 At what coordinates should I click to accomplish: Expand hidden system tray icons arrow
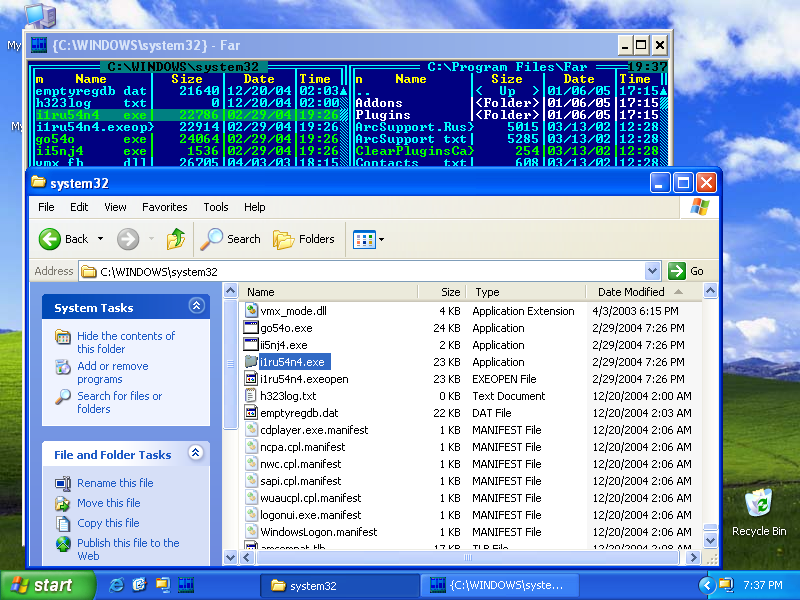tap(707, 585)
